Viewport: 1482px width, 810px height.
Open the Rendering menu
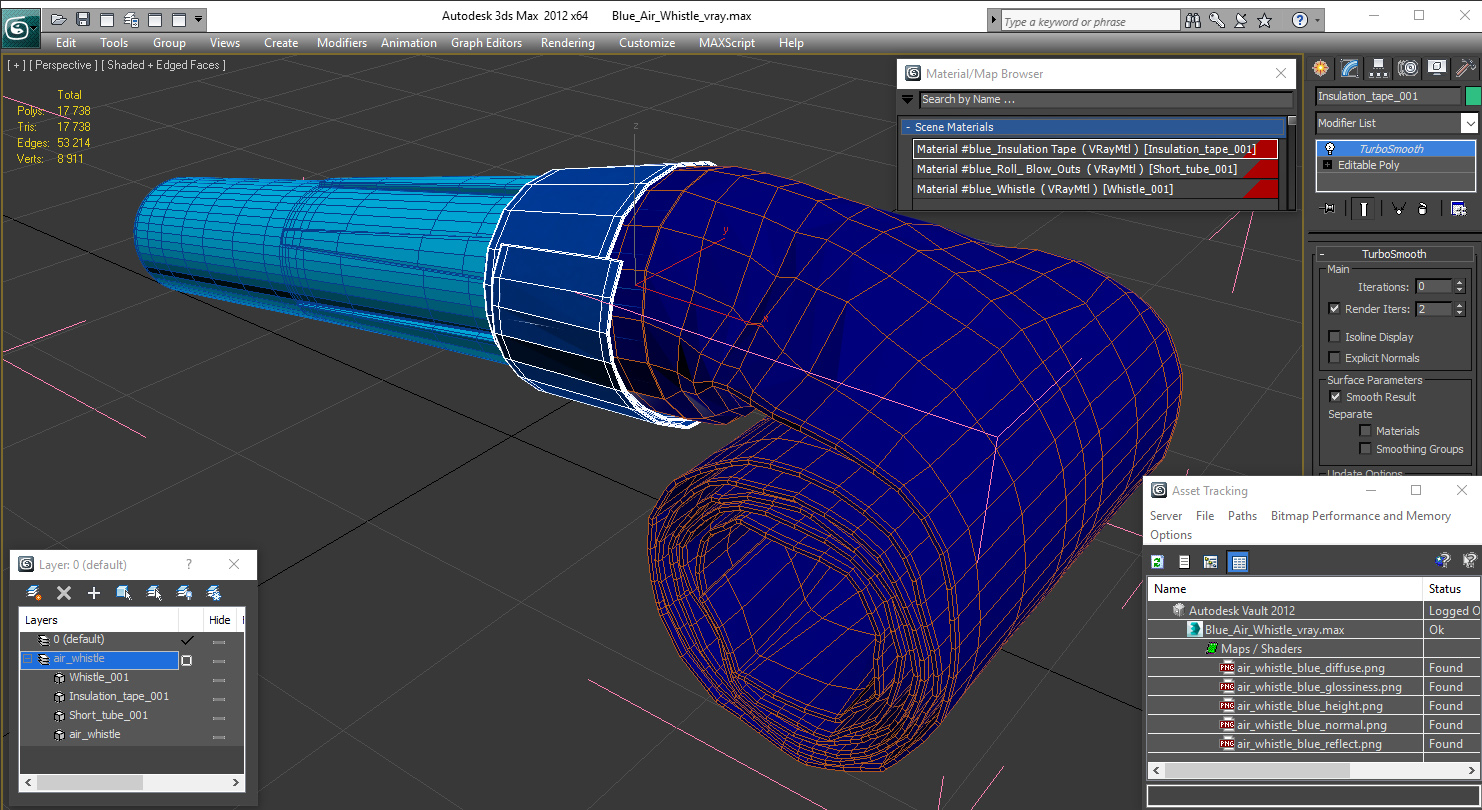[x=567, y=43]
